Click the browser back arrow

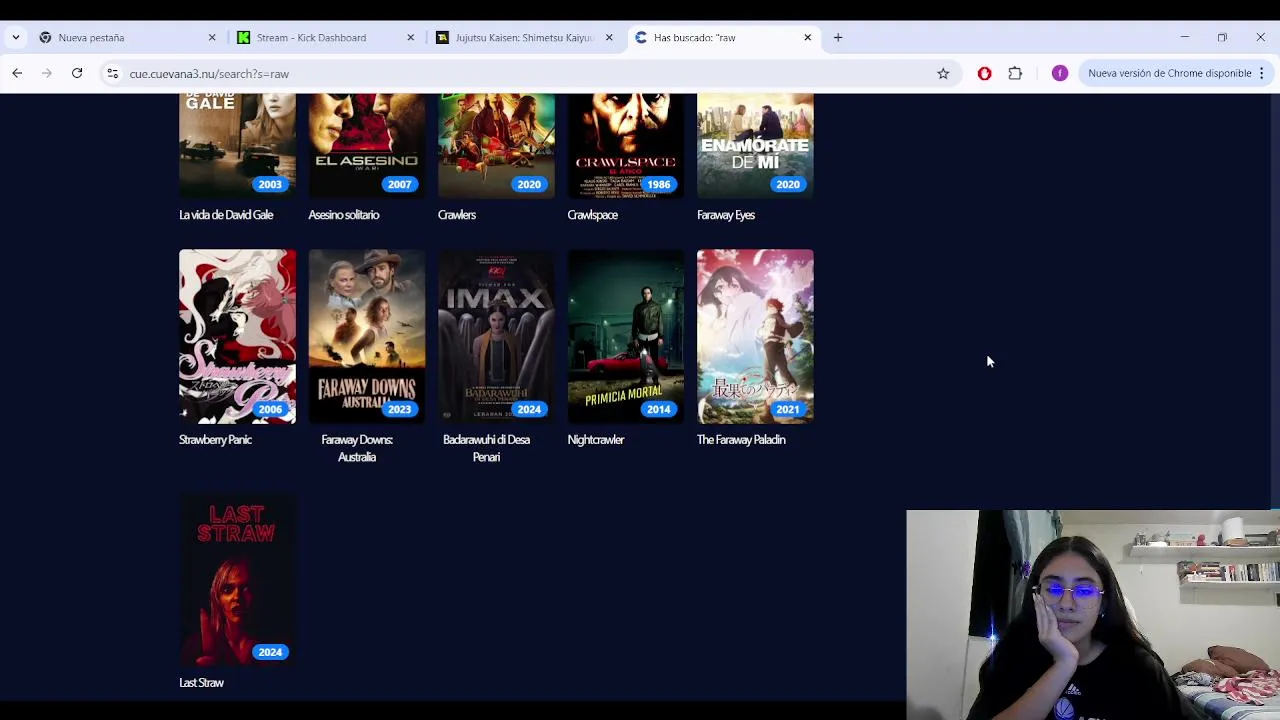17,73
